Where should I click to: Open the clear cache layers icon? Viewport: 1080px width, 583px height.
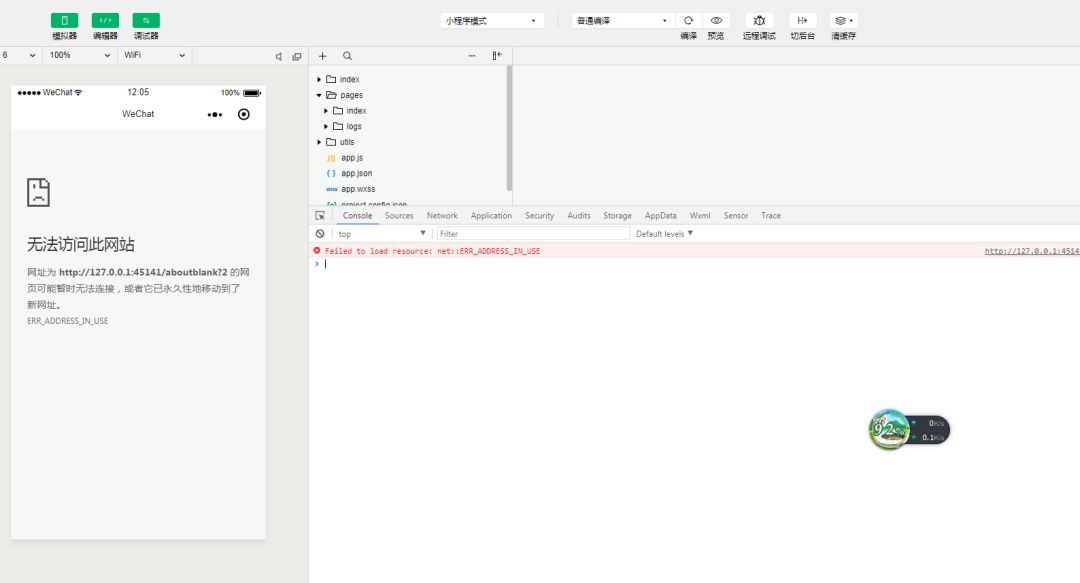click(x=844, y=21)
